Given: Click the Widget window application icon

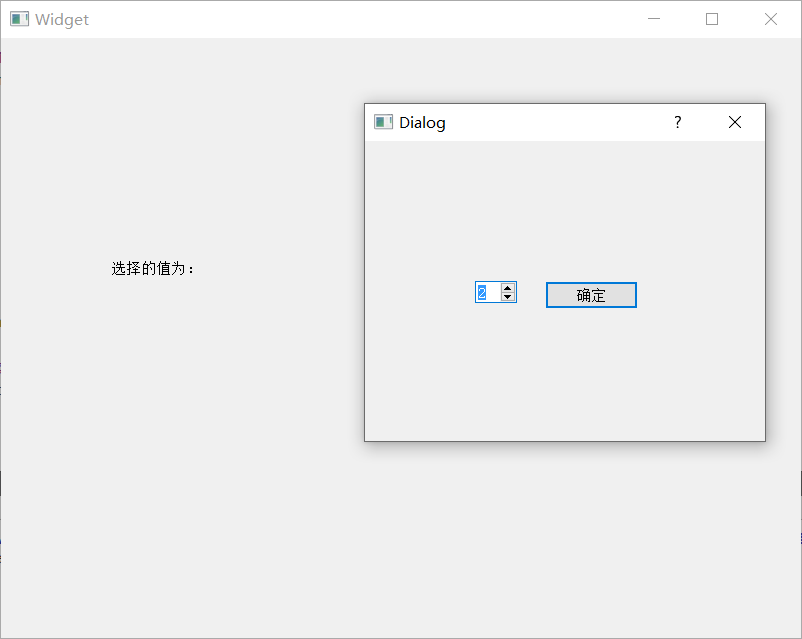Looking at the screenshot, I should (19, 19).
